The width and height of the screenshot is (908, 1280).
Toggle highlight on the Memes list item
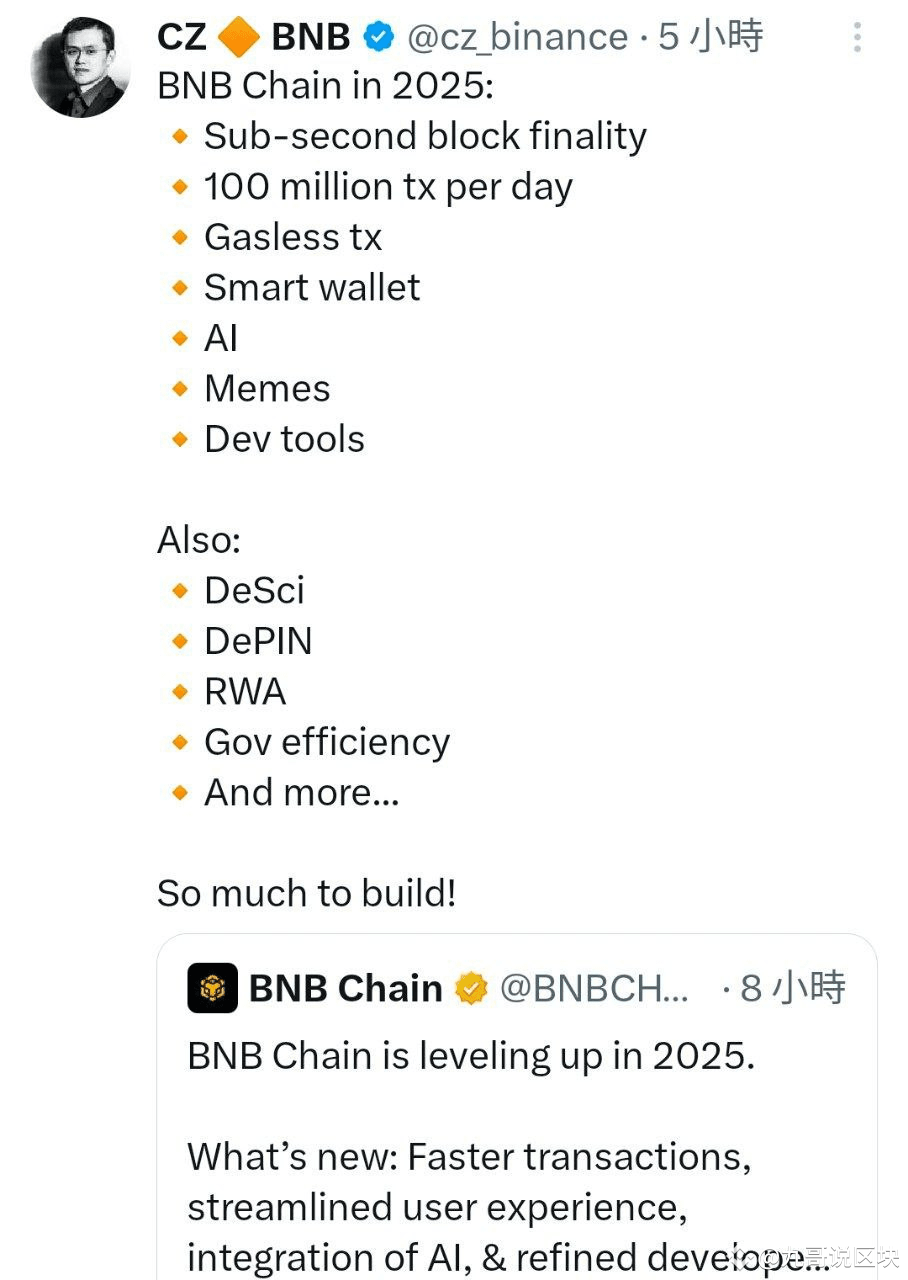point(267,388)
